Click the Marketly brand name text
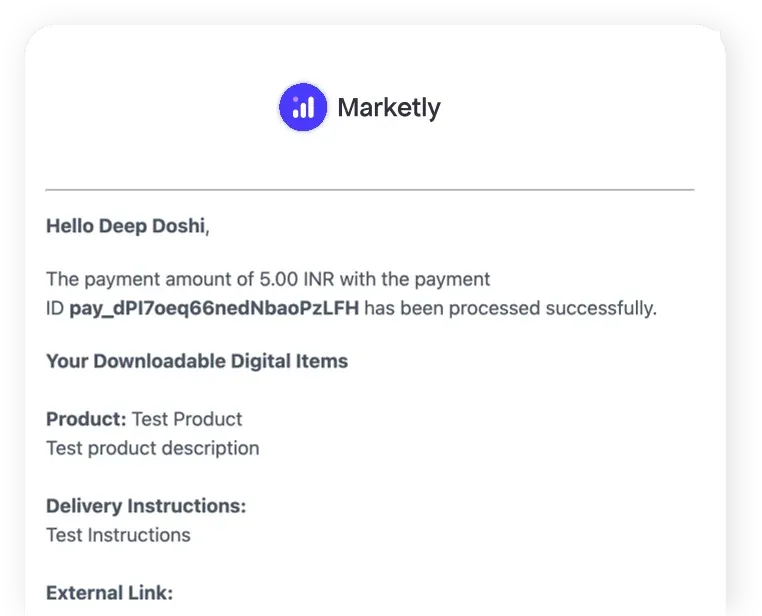Image resolution: width=762 pixels, height=616 pixels. point(389,107)
